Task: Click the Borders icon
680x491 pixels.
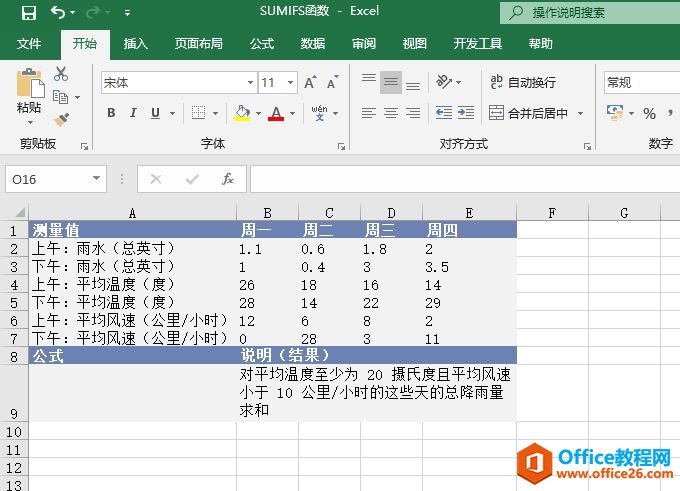Action: [199, 113]
